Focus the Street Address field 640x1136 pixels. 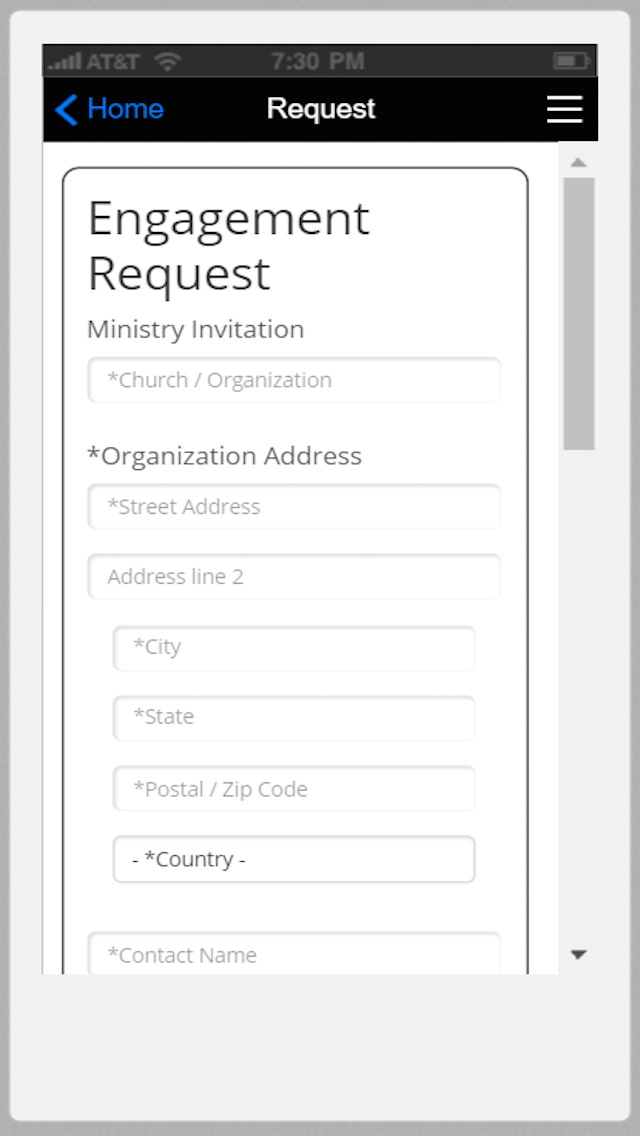(294, 507)
